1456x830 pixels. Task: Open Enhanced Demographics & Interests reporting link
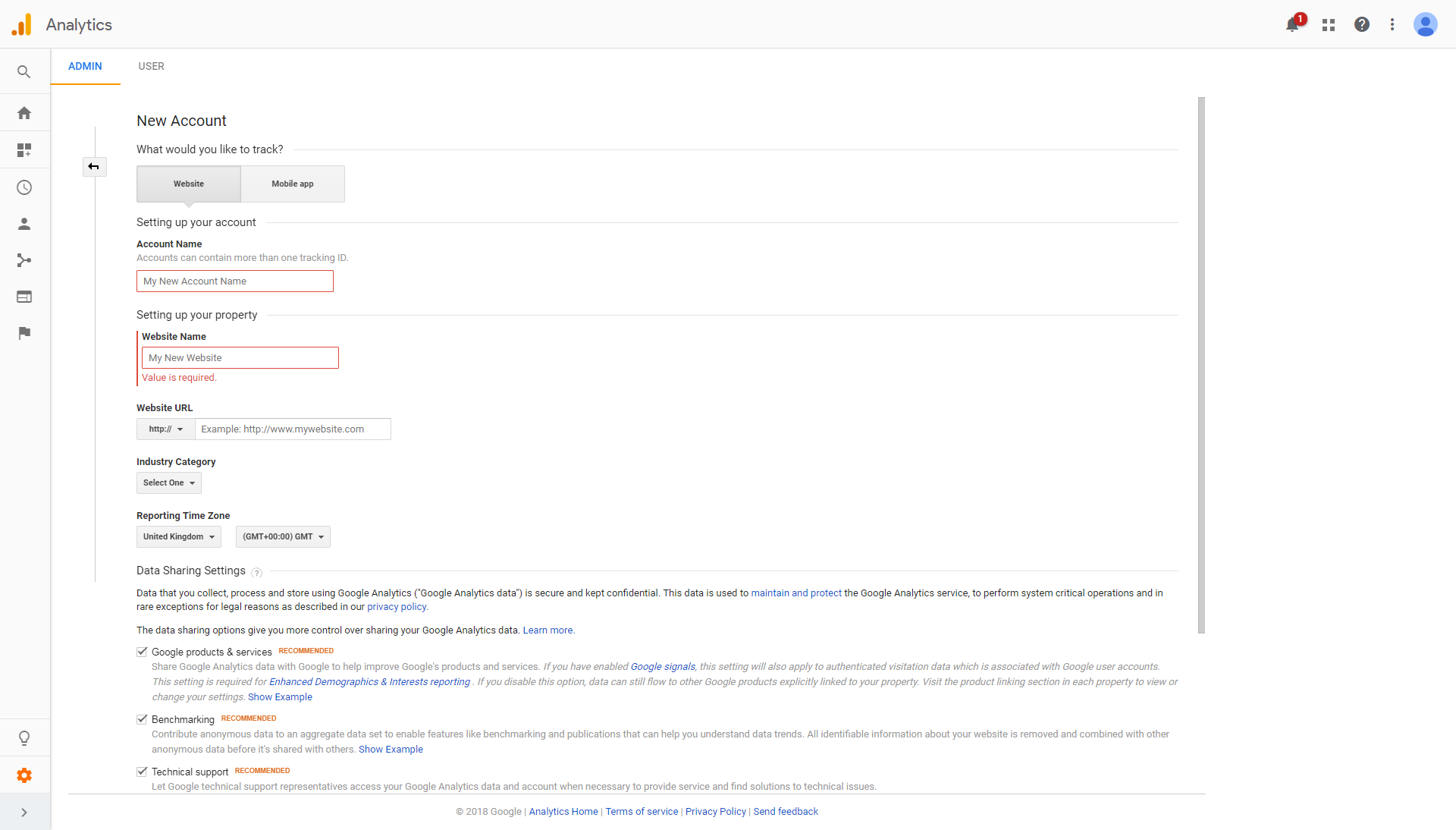click(x=369, y=682)
